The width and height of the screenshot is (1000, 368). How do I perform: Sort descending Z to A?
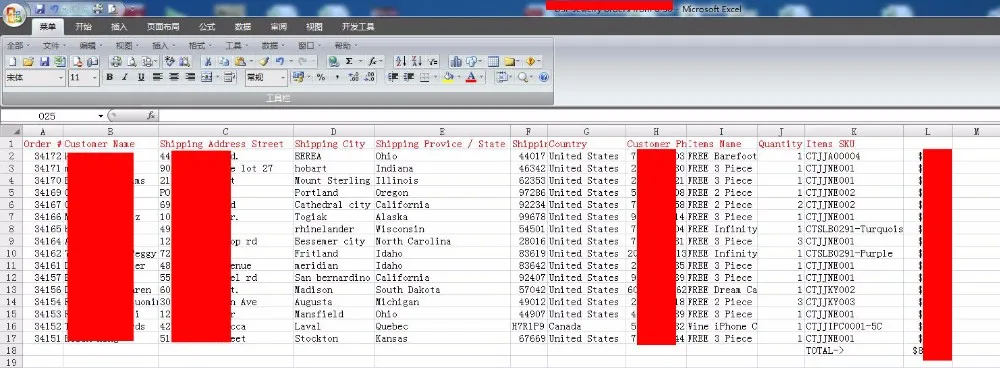tap(416, 61)
